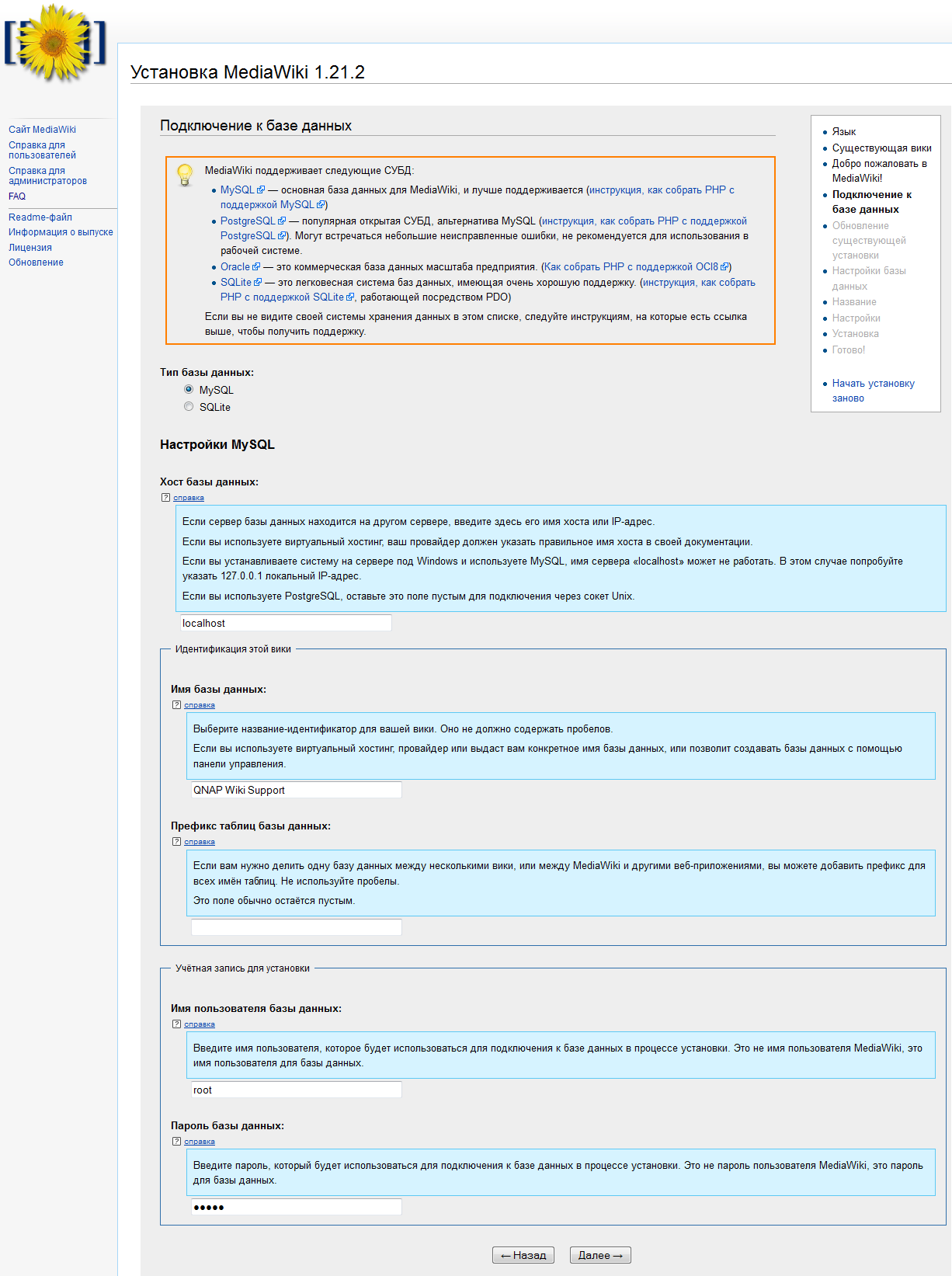Open Справка для администраторов sidebar link
Screen dimensions: 952x1276
point(47,176)
